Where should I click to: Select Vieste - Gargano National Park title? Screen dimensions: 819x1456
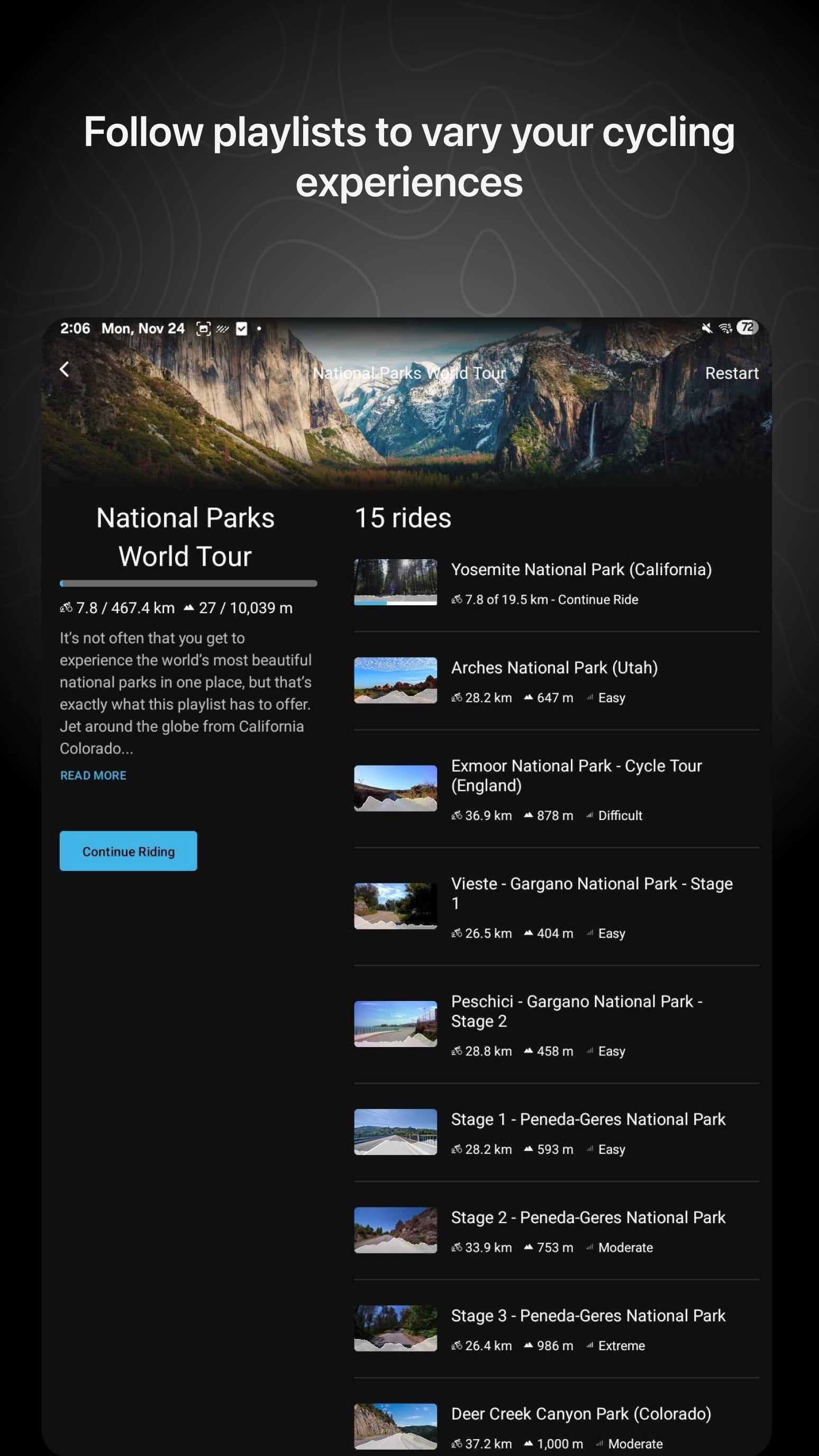coord(591,893)
